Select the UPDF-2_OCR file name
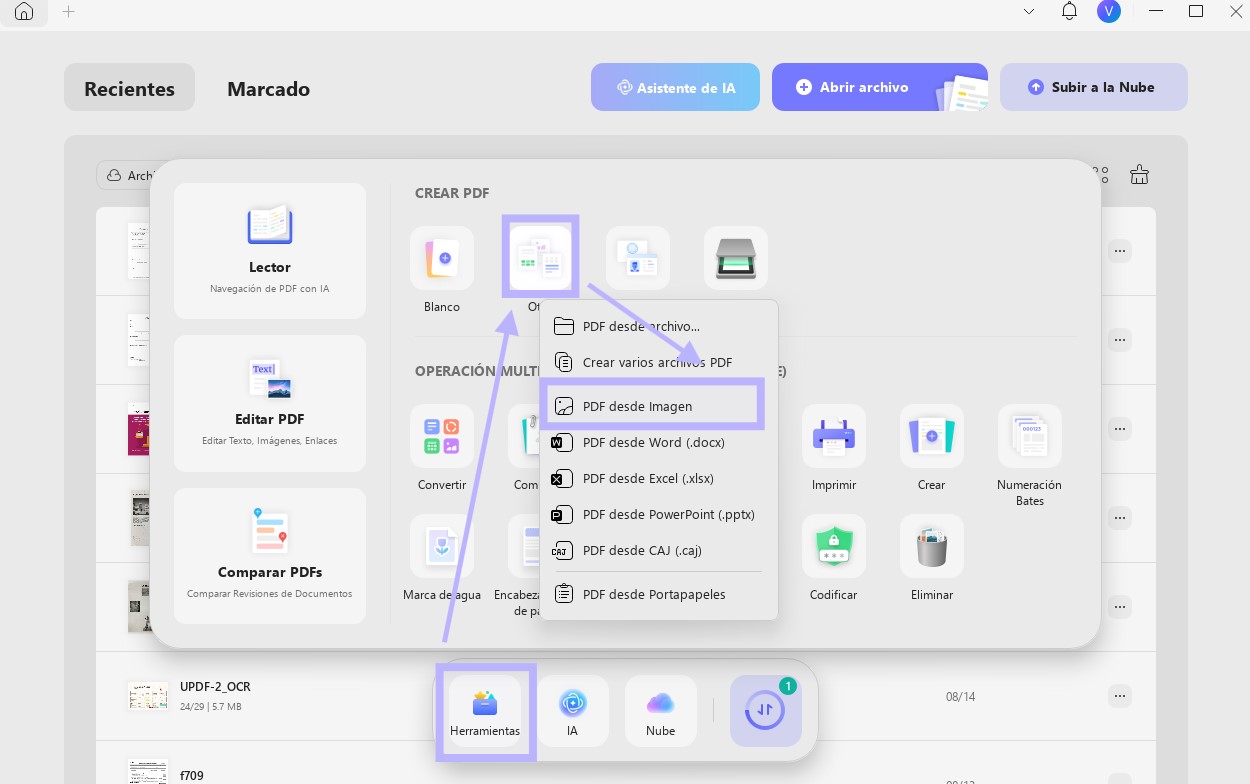Image resolution: width=1250 pixels, height=784 pixels. coord(215,687)
